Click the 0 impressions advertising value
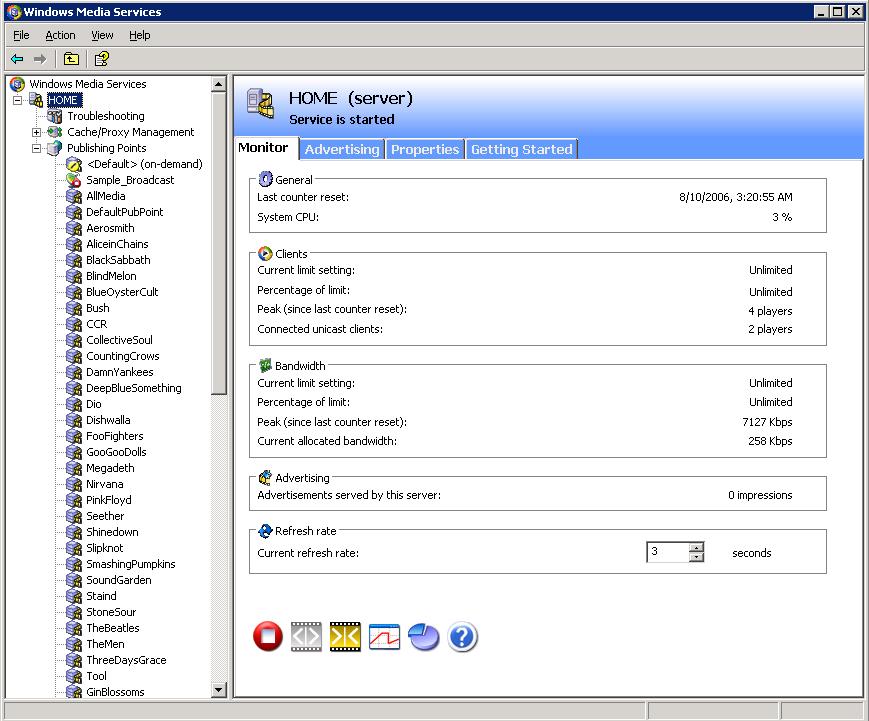Screen dimensions: 869x721 (x=760, y=495)
